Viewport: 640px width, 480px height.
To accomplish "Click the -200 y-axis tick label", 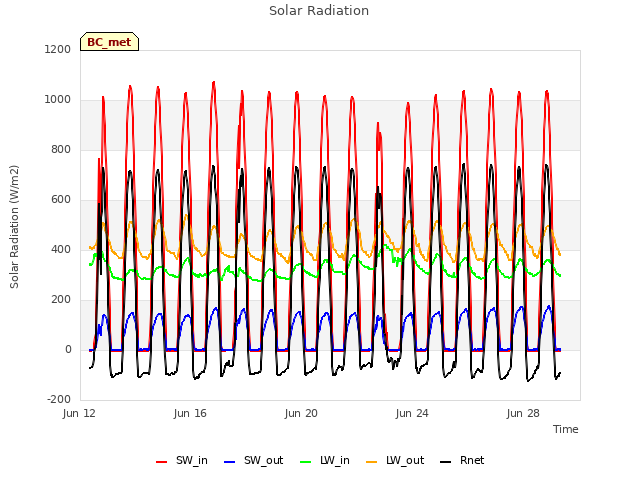I will (59, 399).
